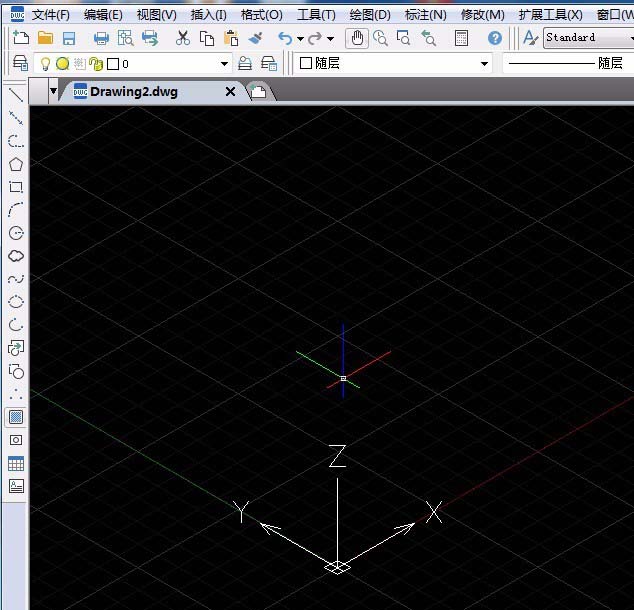
Task: Toggle layer on/off lightbulb icon
Action: (45, 63)
